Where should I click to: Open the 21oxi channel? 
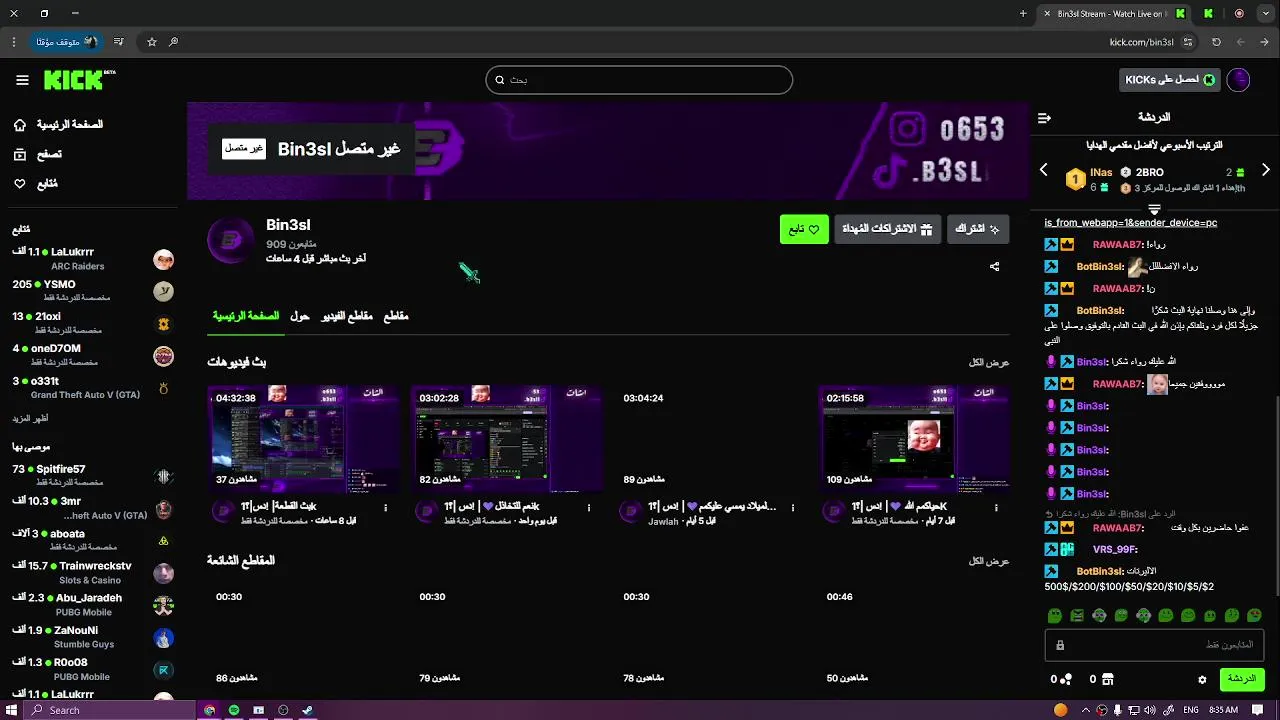pos(93,323)
